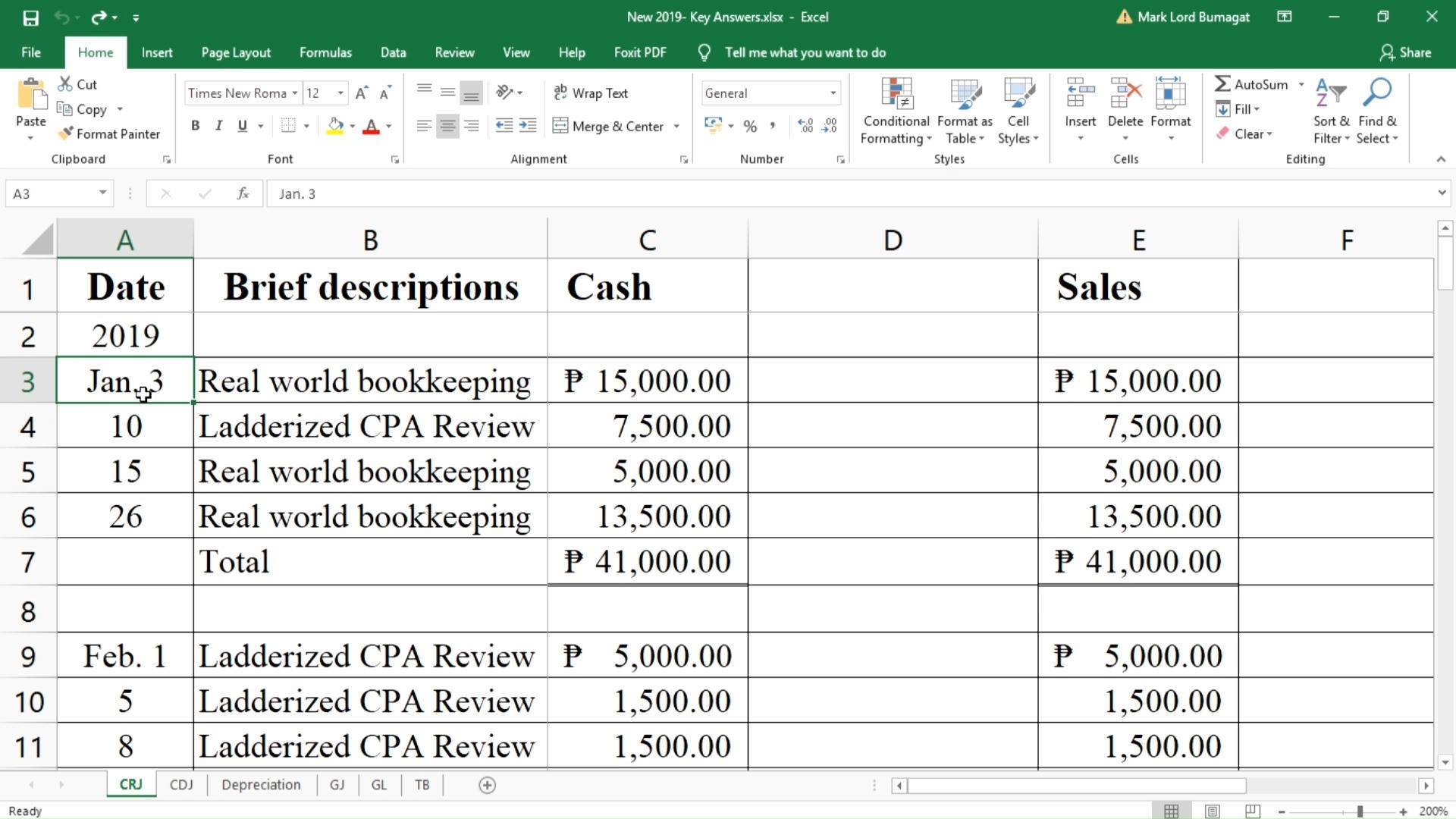Click the Borders icon in Font group

pyautogui.click(x=288, y=126)
